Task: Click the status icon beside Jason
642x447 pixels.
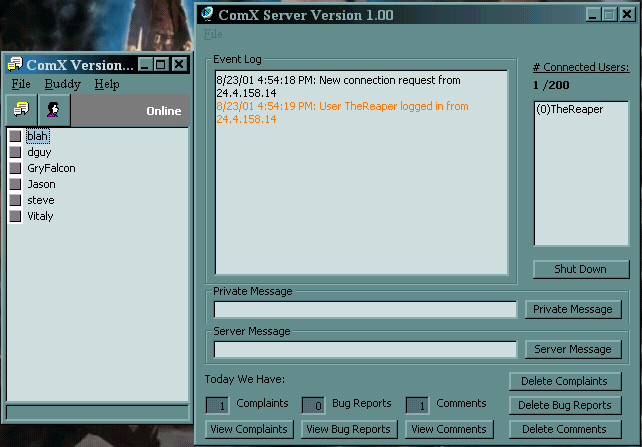Action: point(15,184)
